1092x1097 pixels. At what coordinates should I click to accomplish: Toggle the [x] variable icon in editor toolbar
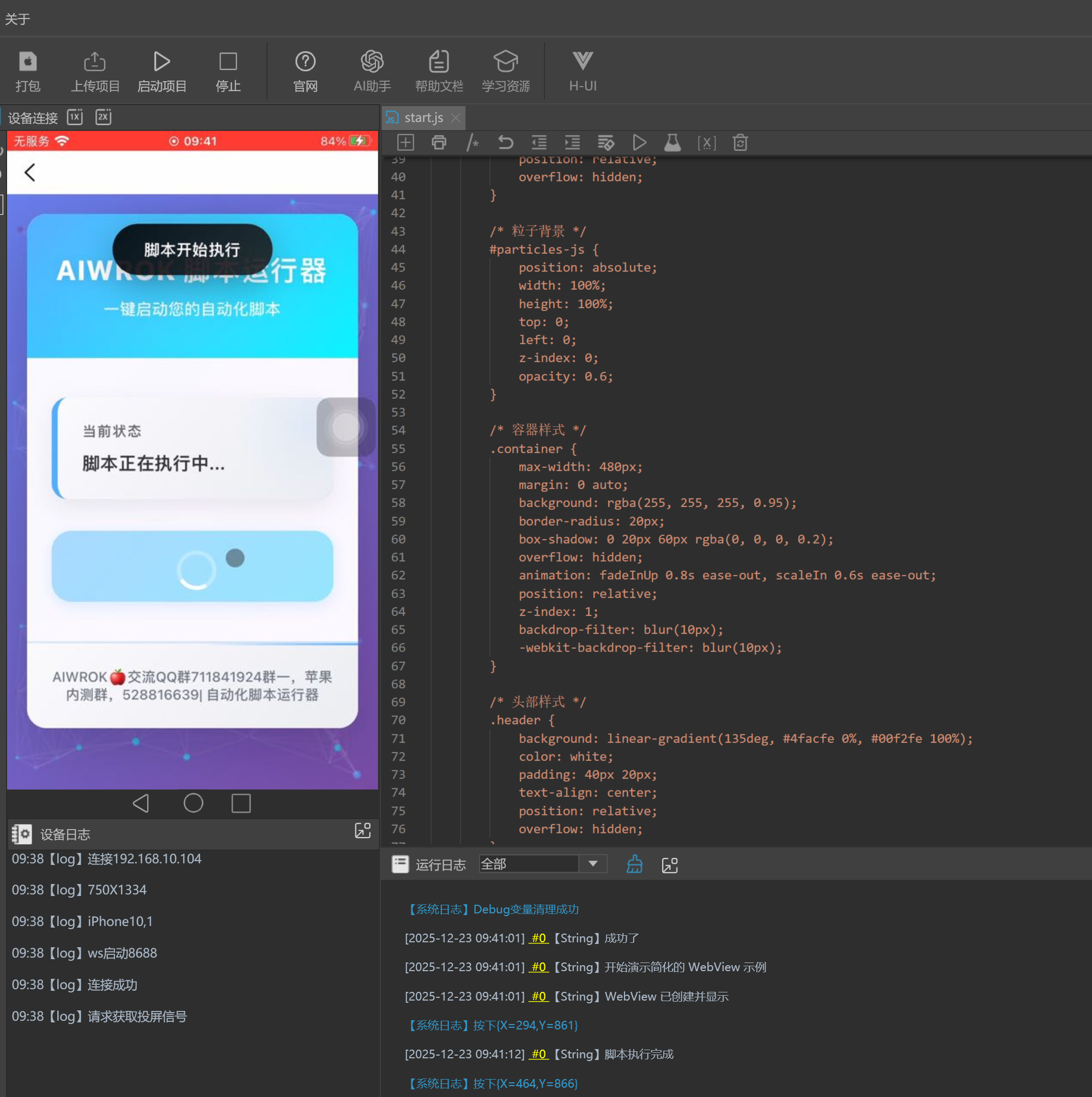(x=706, y=143)
